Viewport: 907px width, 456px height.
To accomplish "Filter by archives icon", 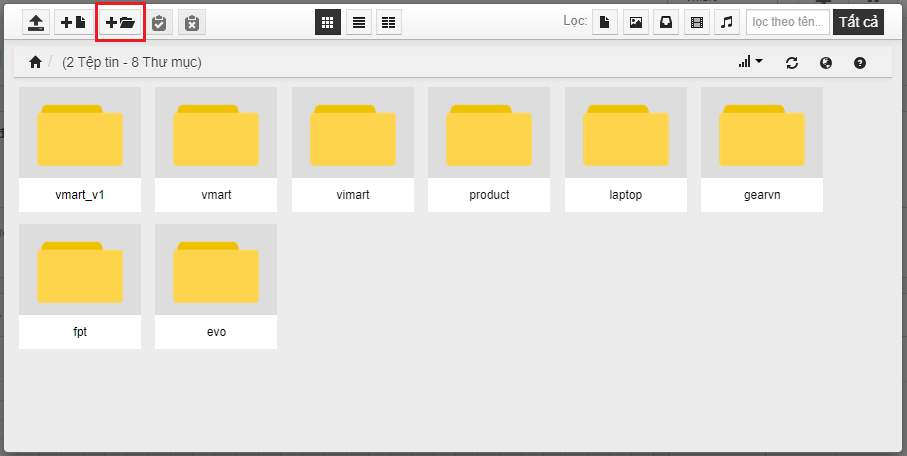I will (x=666, y=23).
